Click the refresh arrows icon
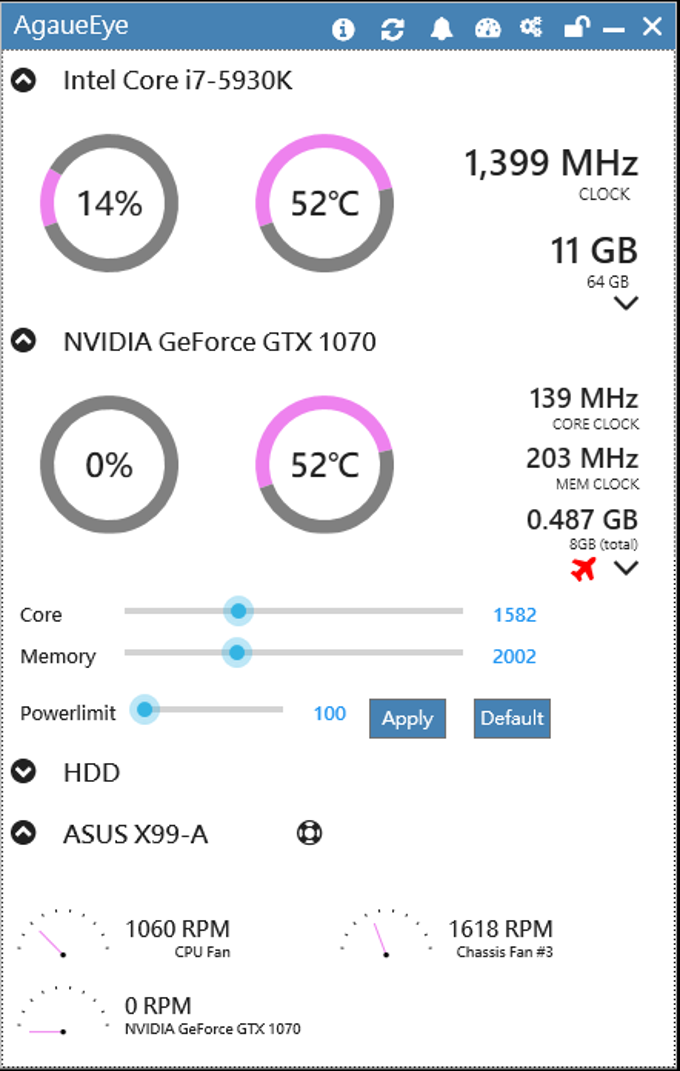This screenshot has width=680, height=1071. pos(393,29)
